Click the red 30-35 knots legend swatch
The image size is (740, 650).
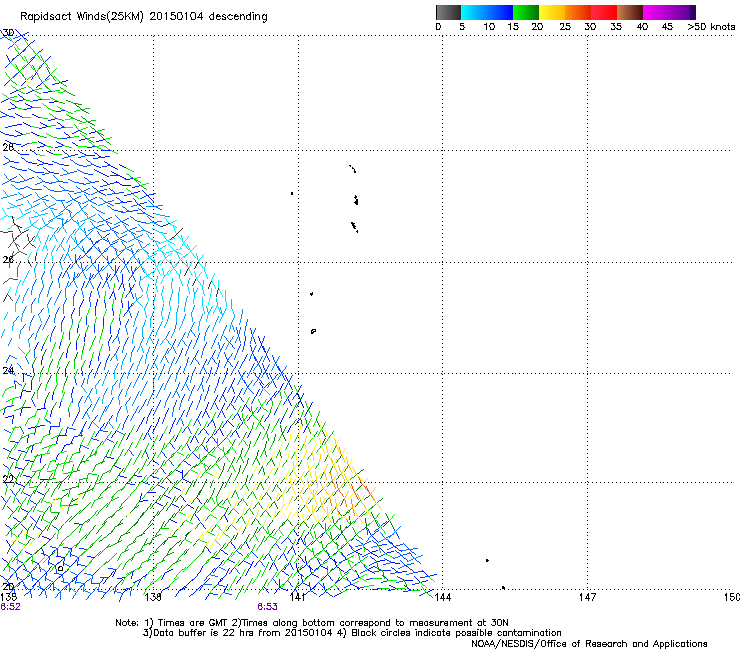click(x=604, y=12)
